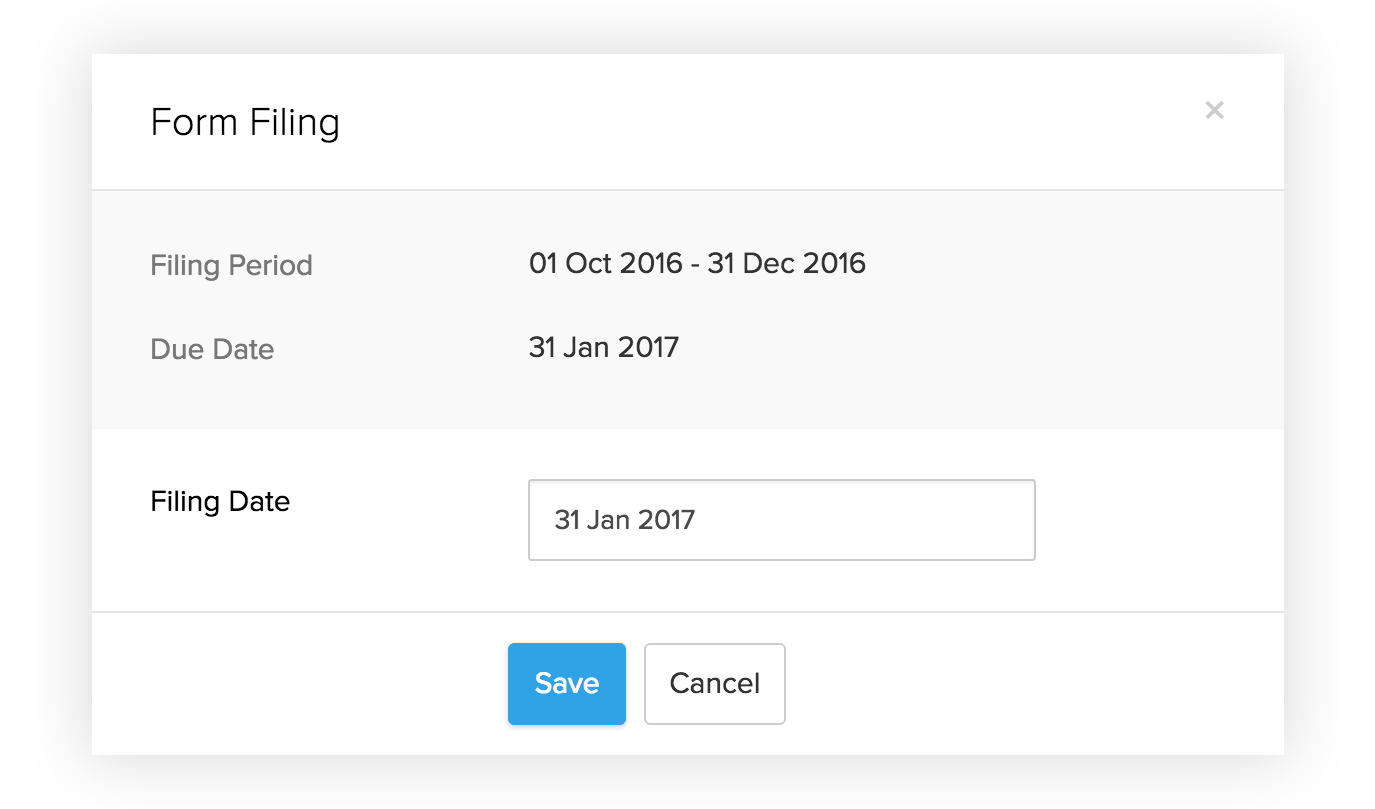Click the Filing Period label
Screen dimensions: 1375x809
coord(231,266)
